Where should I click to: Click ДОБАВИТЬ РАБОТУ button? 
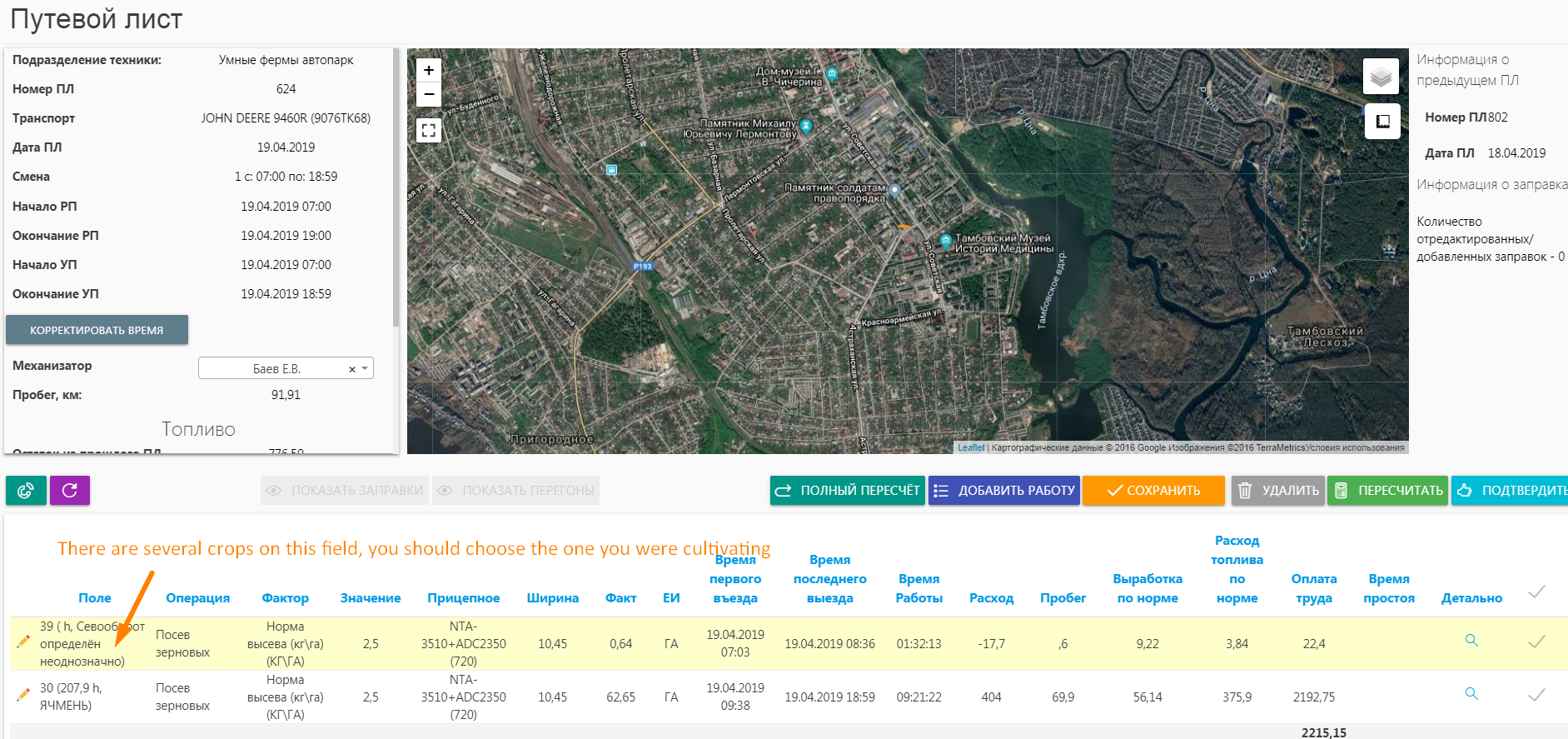point(1004,491)
